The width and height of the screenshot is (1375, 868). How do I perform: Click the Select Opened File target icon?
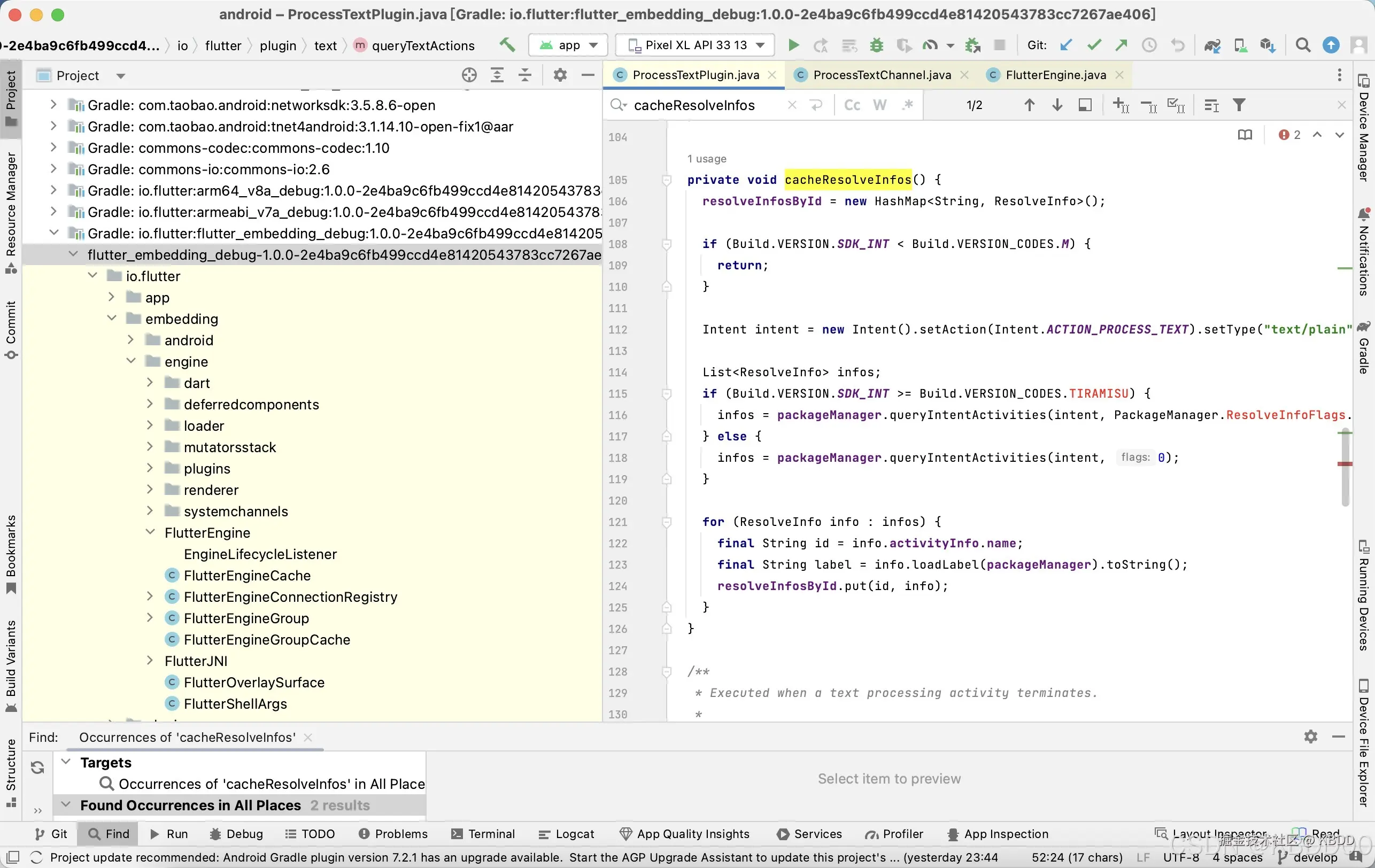(469, 75)
